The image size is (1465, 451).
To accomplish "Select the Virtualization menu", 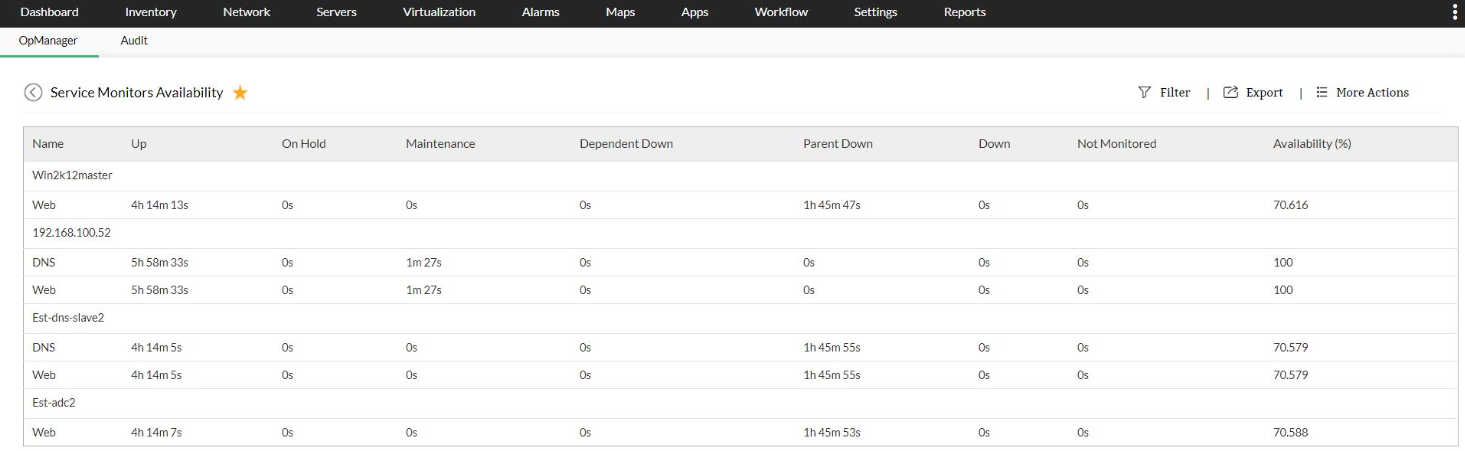I will 439,12.
